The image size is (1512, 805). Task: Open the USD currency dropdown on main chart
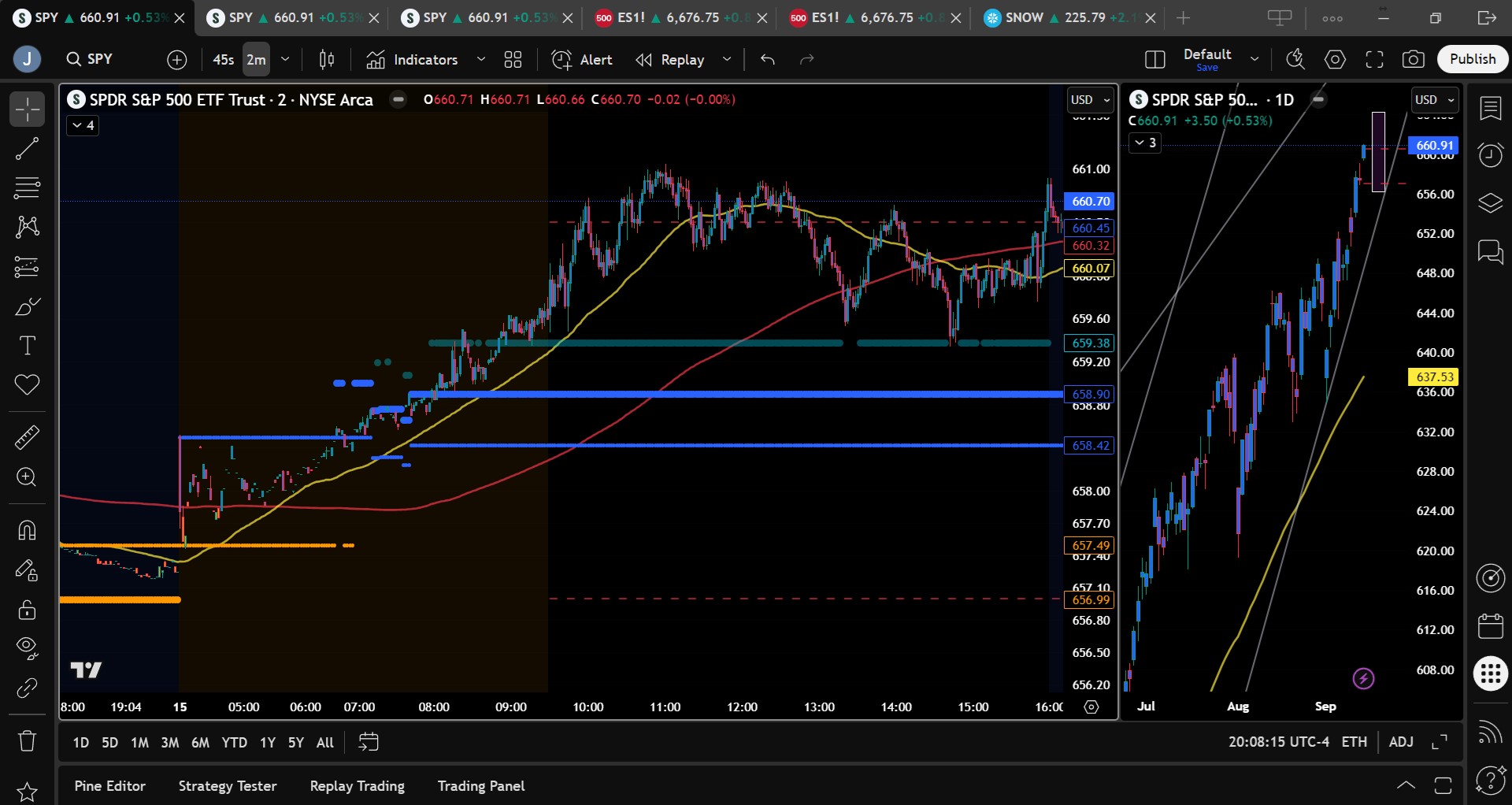[x=1091, y=100]
